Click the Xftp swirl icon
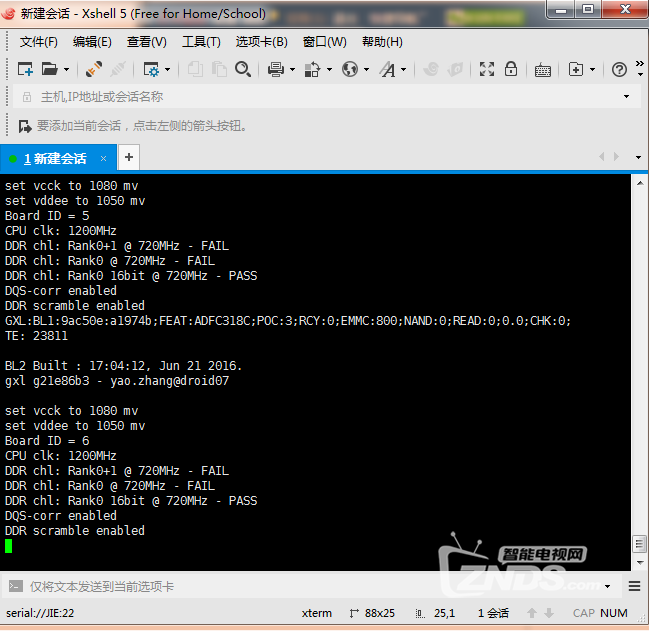Image resolution: width=649 pixels, height=631 pixels. (x=431, y=70)
